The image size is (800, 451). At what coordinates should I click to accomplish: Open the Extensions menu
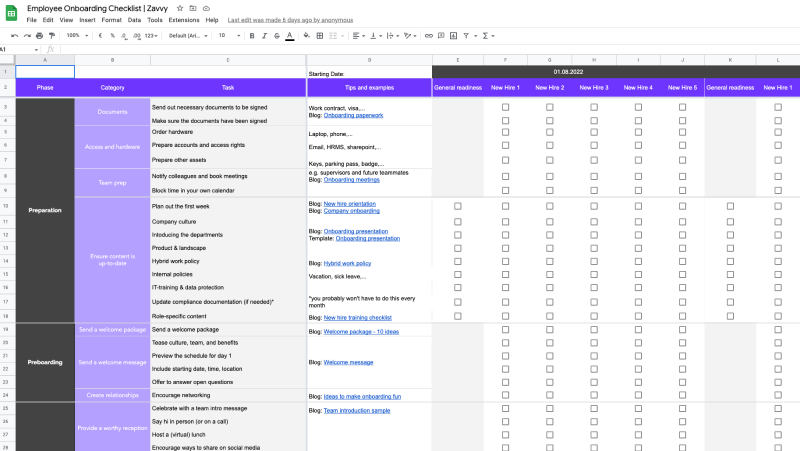pos(183,20)
